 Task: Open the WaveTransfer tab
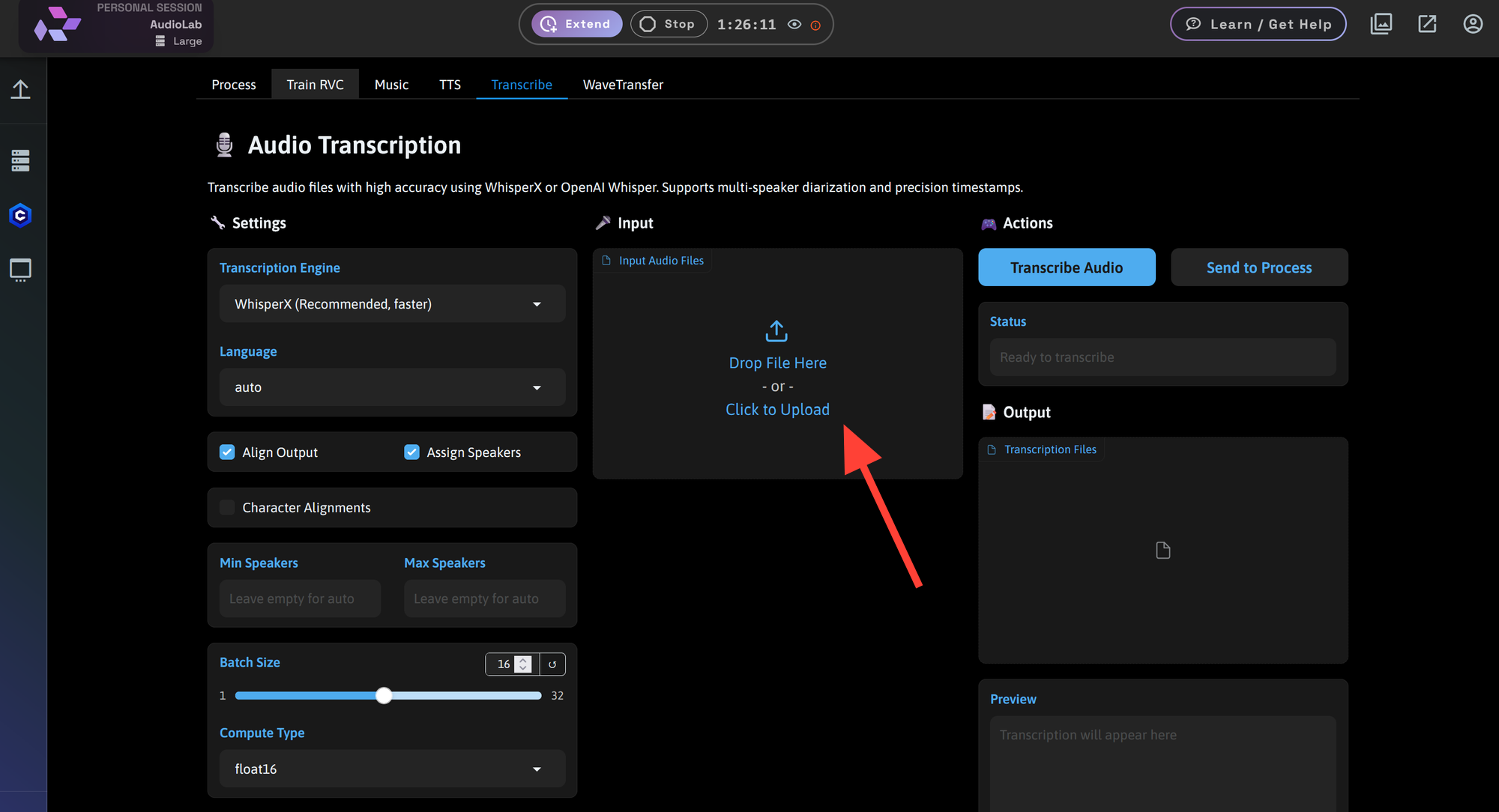point(623,85)
